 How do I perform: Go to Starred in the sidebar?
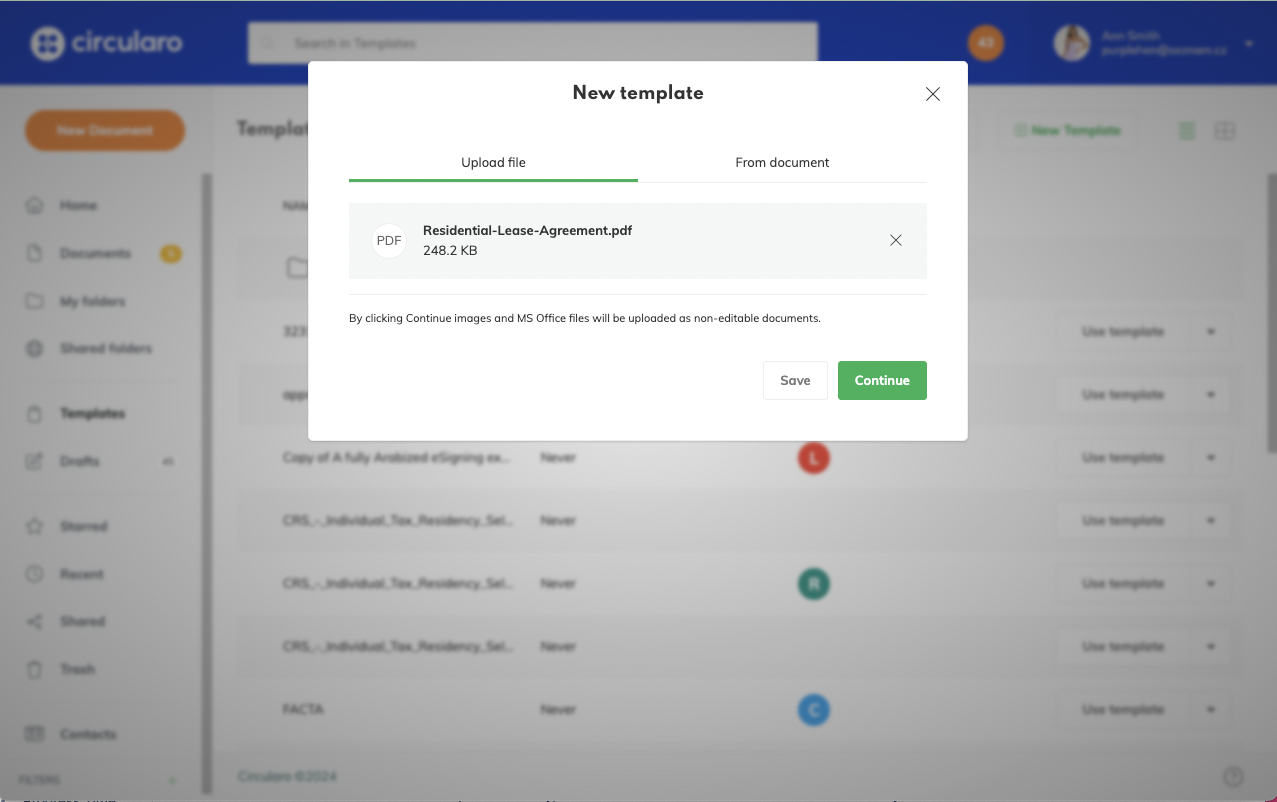point(83,526)
